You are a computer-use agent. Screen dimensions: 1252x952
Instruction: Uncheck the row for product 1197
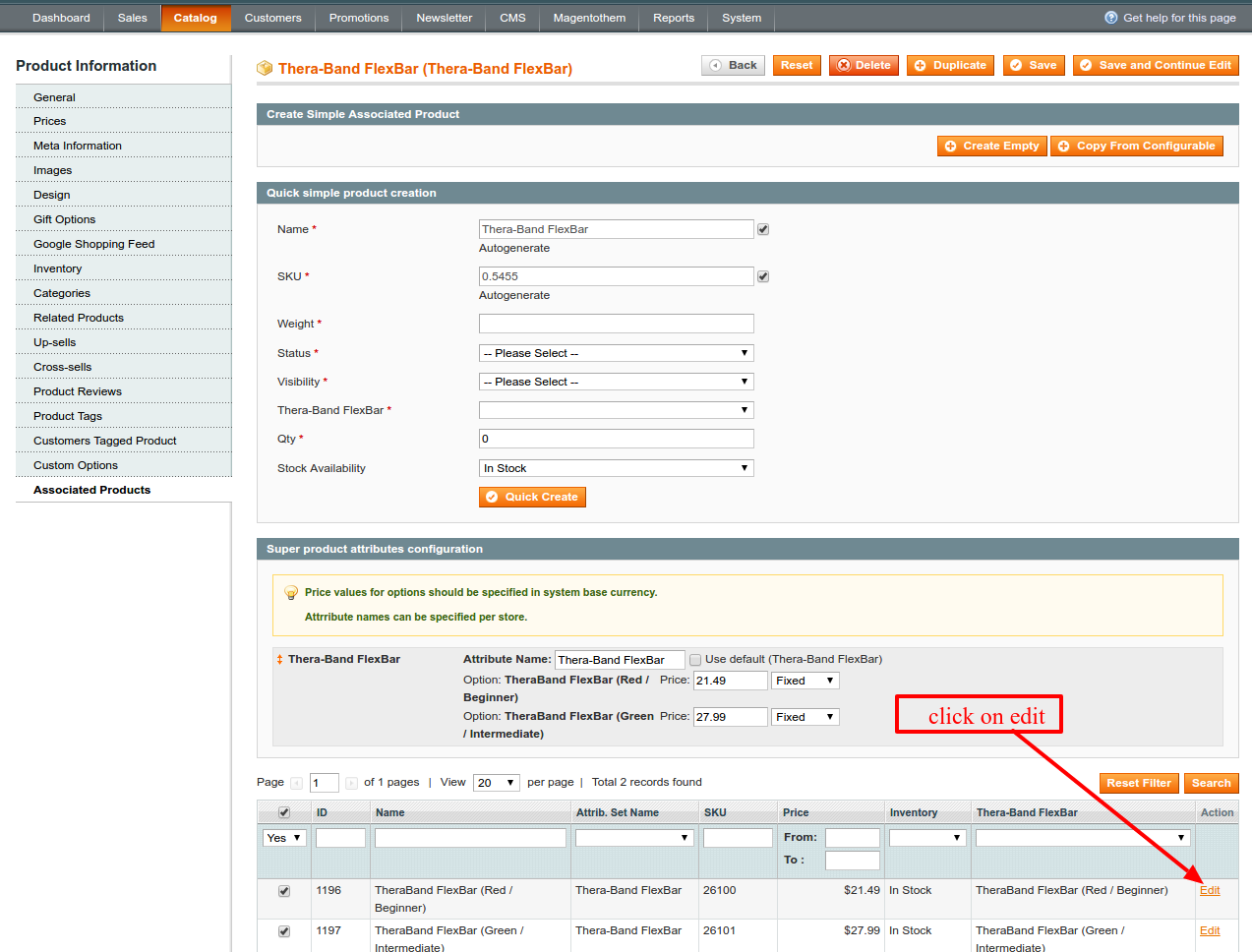tap(284, 931)
